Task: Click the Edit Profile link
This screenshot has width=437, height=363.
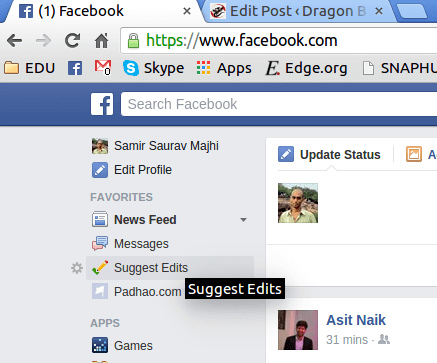Action: click(143, 170)
